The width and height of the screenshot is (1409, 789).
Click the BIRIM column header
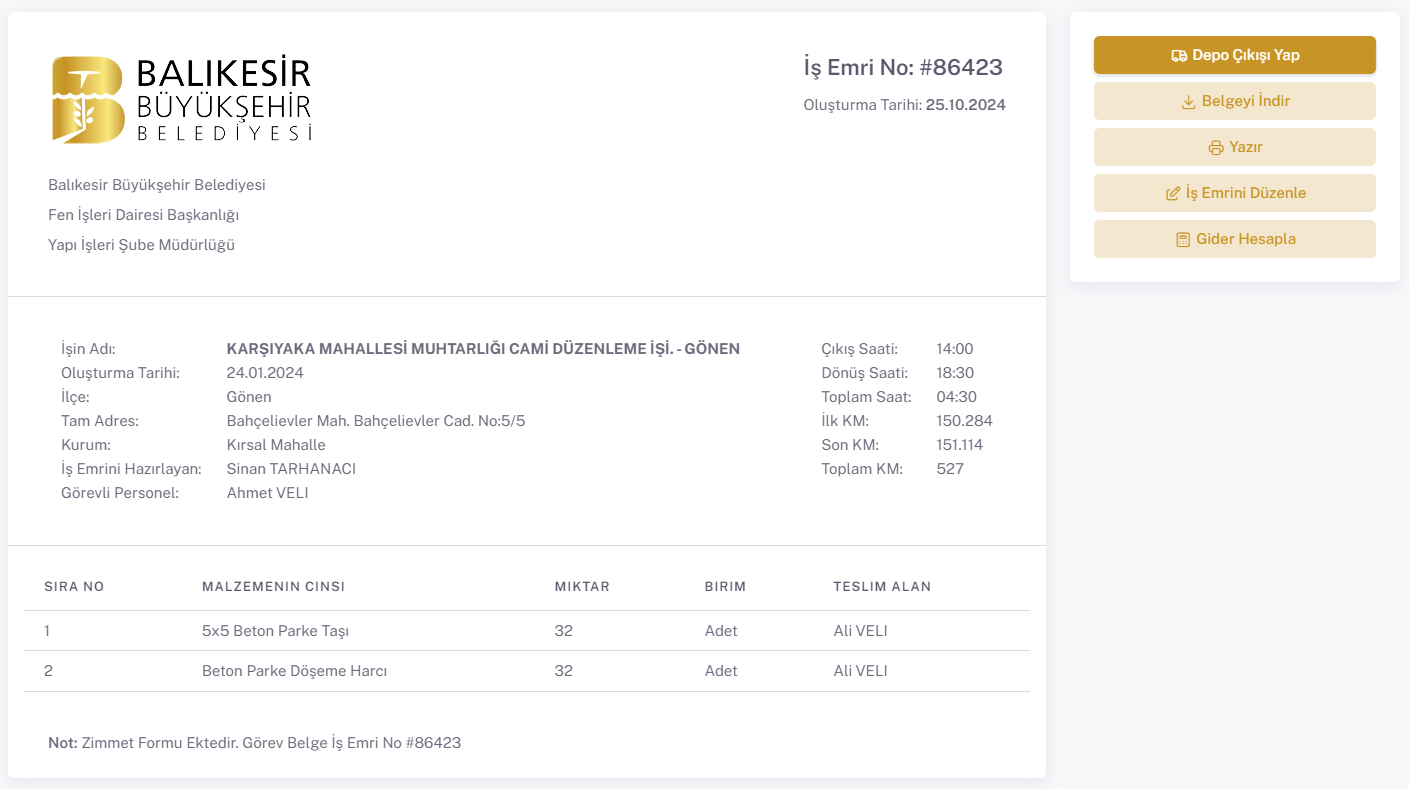[x=725, y=587]
